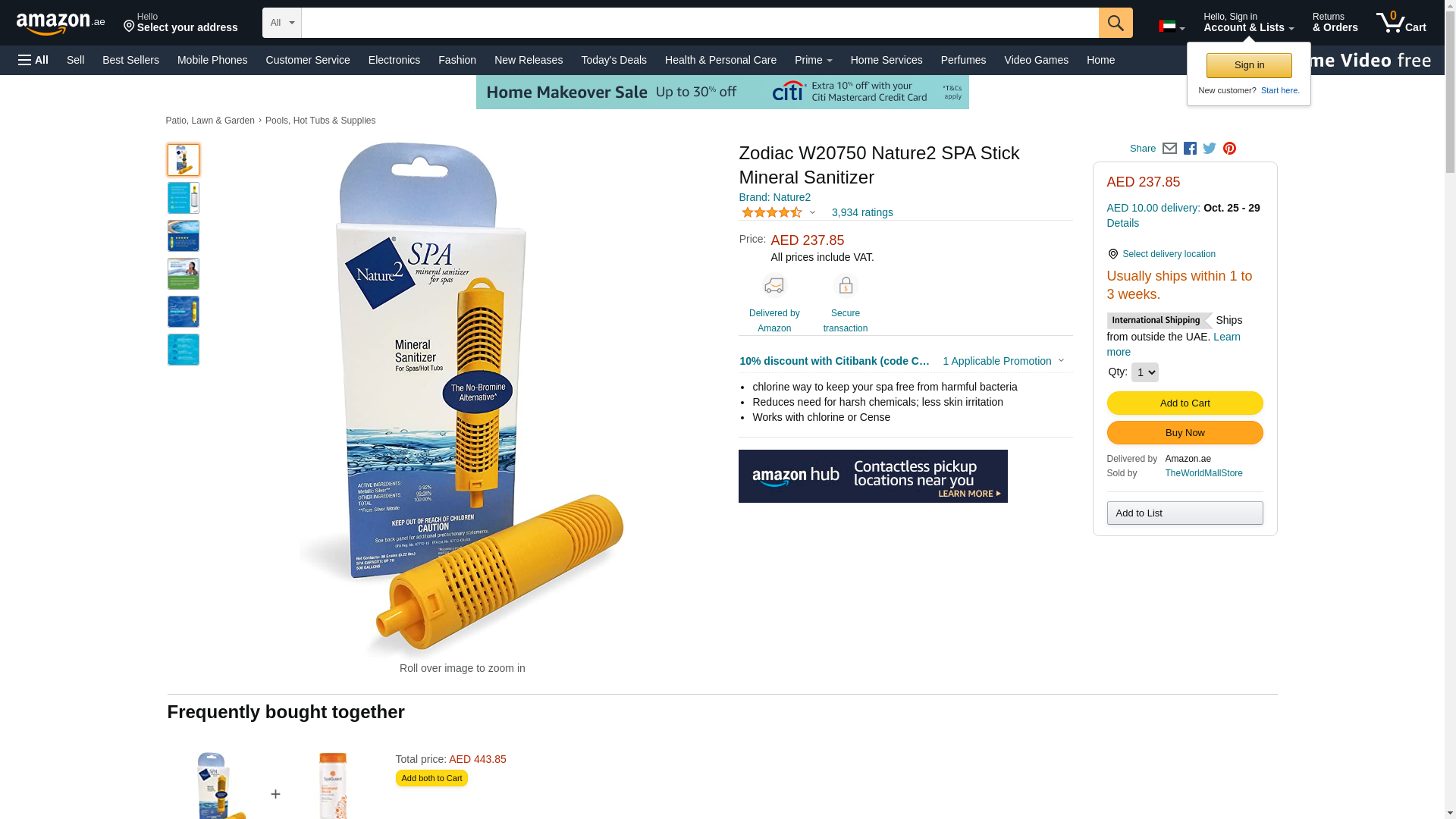The width and height of the screenshot is (1456, 819).
Task: Expand the 1 Applicable Promotion section
Action: click(x=1003, y=361)
